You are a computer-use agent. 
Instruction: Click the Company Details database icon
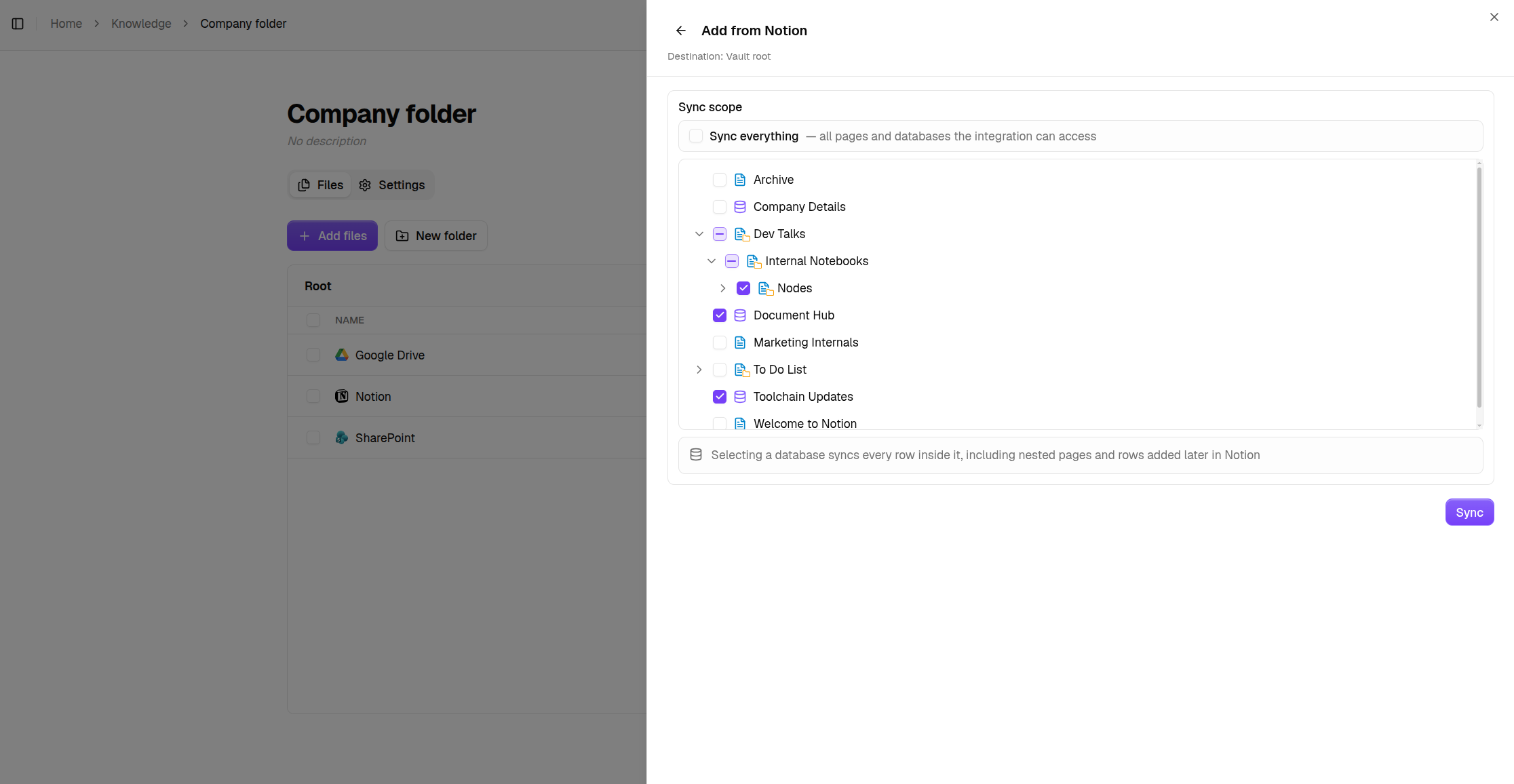tap(740, 207)
